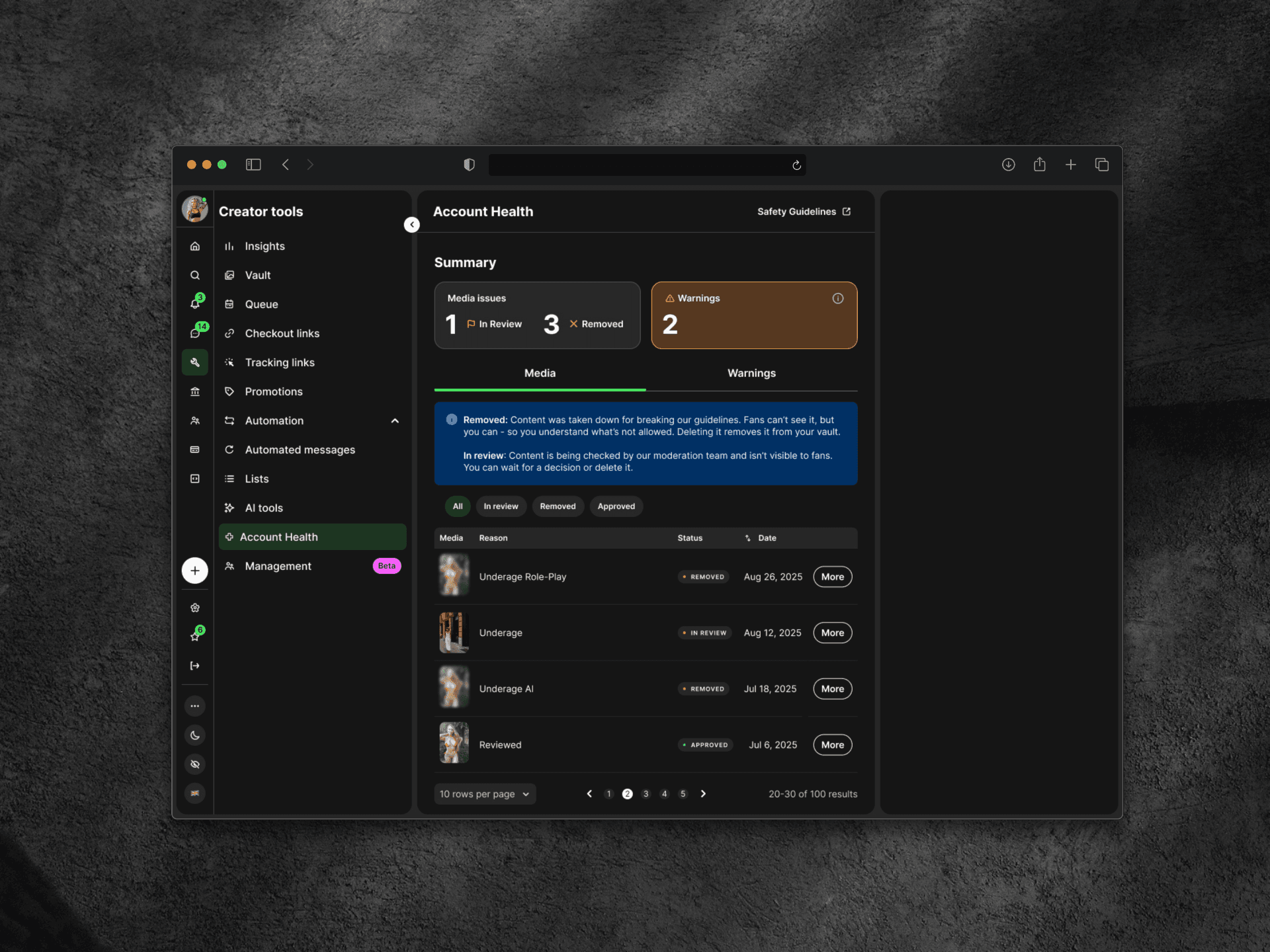Open messages icon with badge 14
Screen dimensions: 1270x952
click(195, 333)
